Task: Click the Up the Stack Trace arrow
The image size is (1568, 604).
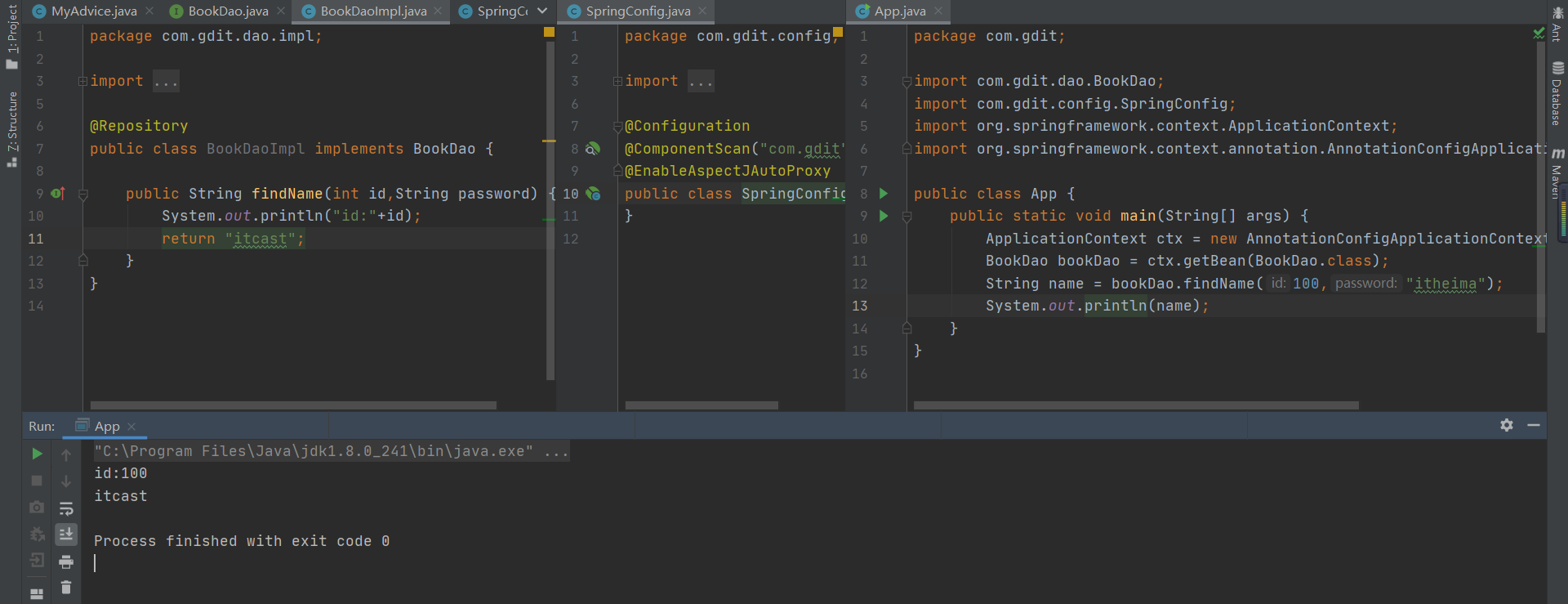Action: pos(66,454)
